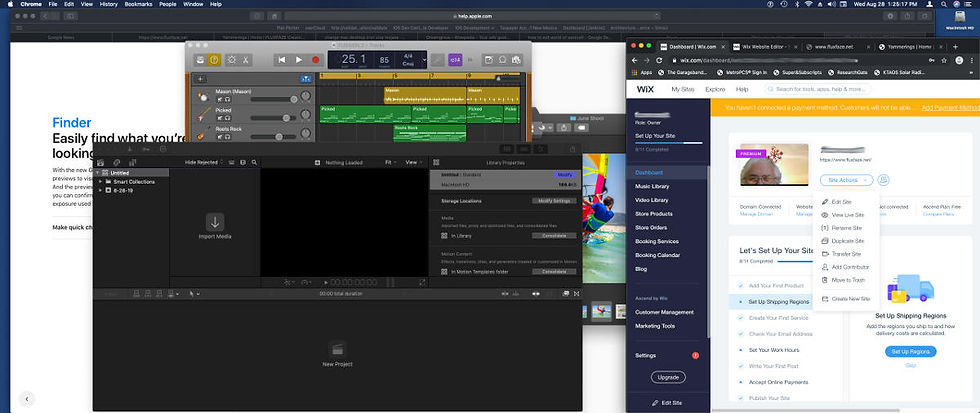The width and height of the screenshot is (980, 413).
Task: Open Titles and Generators sidebar icon
Action: (x=131, y=162)
